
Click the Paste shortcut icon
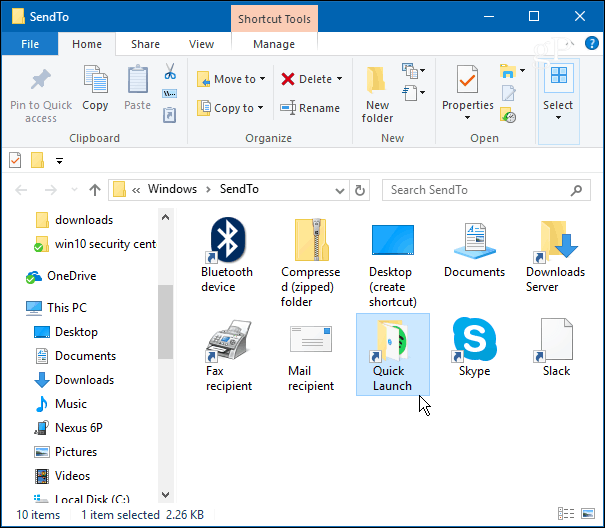point(169,115)
